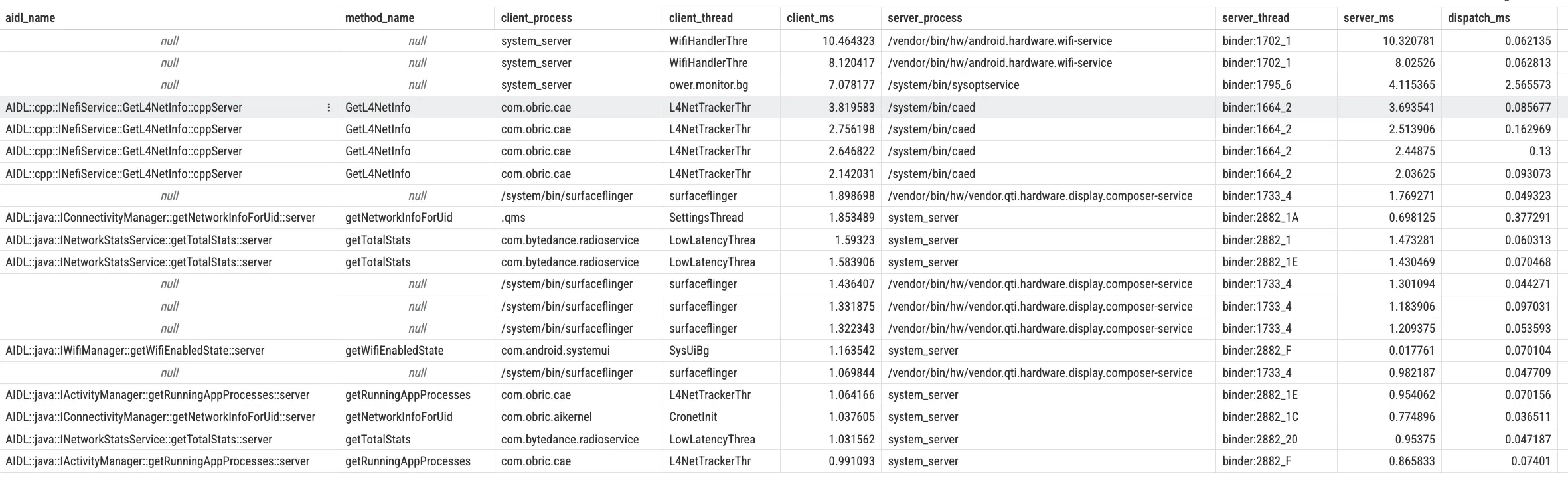Click the client_thread column header
The width and height of the screenshot is (1568, 482).
pyautogui.click(x=701, y=18)
